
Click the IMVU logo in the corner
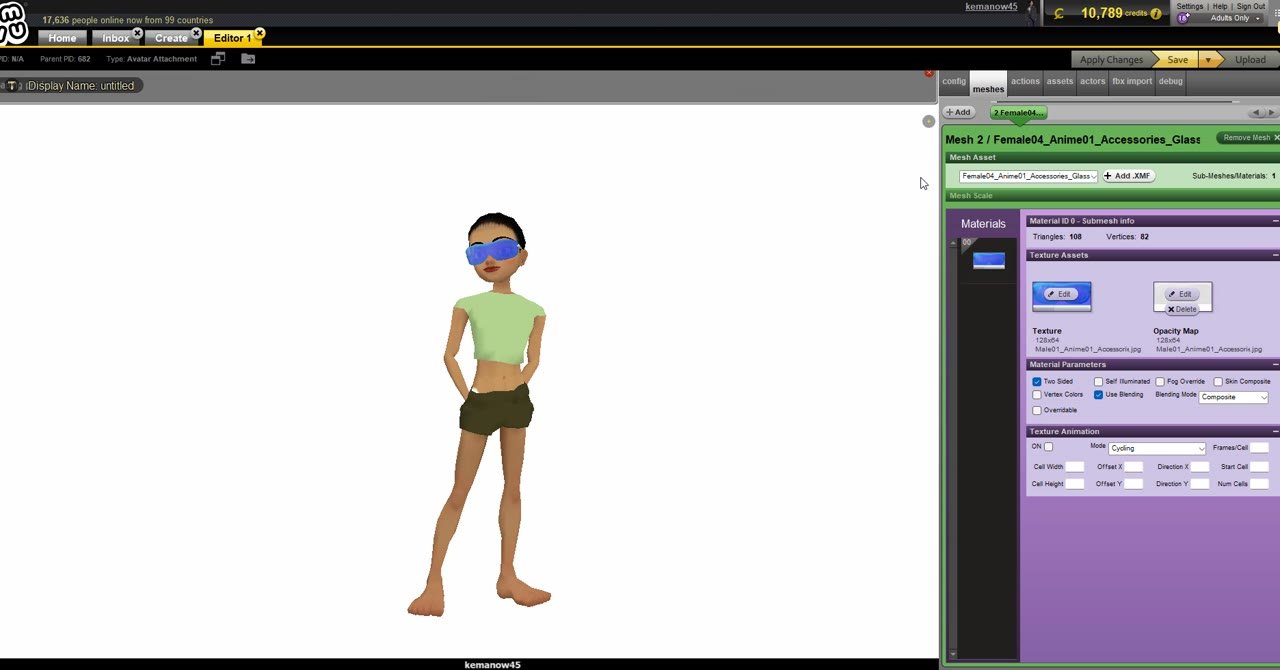12,24
